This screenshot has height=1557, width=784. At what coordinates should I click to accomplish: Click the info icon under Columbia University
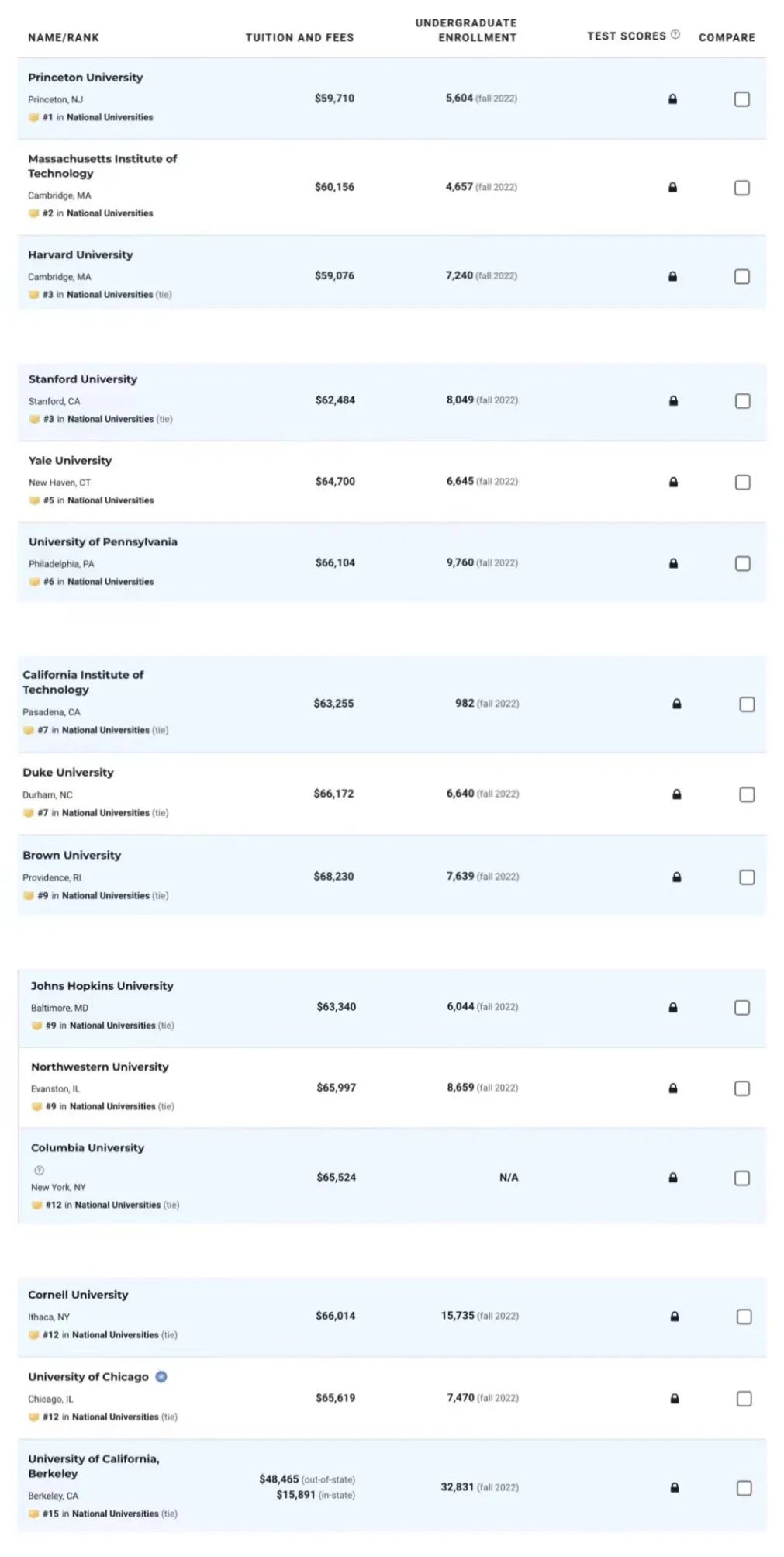[x=39, y=1170]
